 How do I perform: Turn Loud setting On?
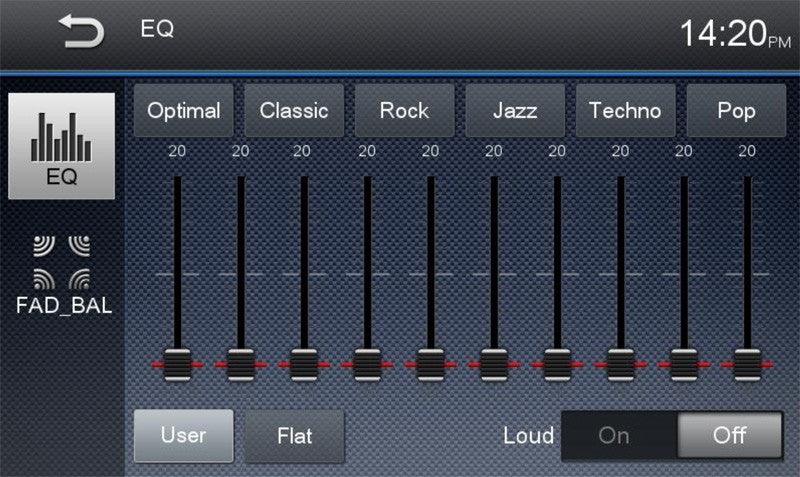click(614, 436)
